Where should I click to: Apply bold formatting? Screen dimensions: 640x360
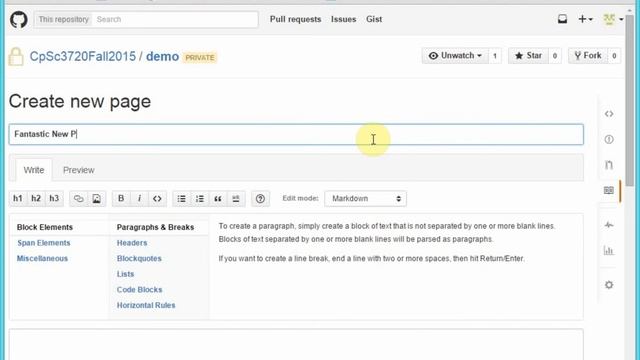[121, 199]
